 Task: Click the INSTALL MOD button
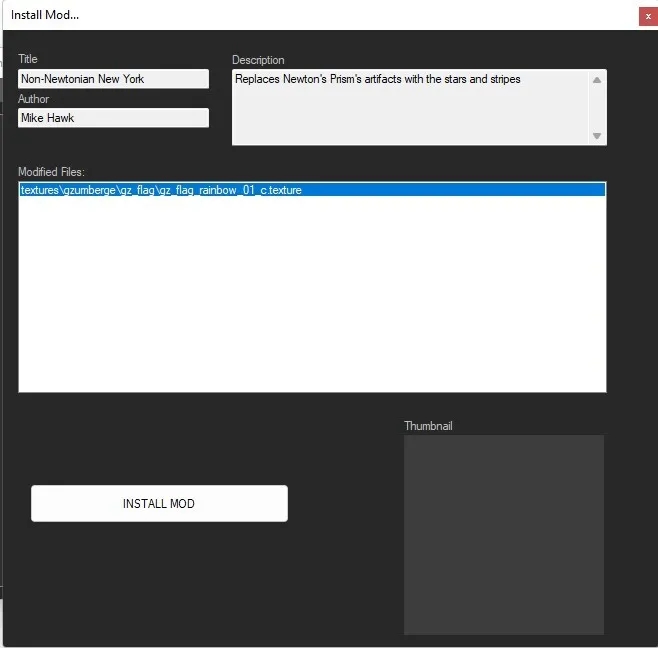point(159,503)
